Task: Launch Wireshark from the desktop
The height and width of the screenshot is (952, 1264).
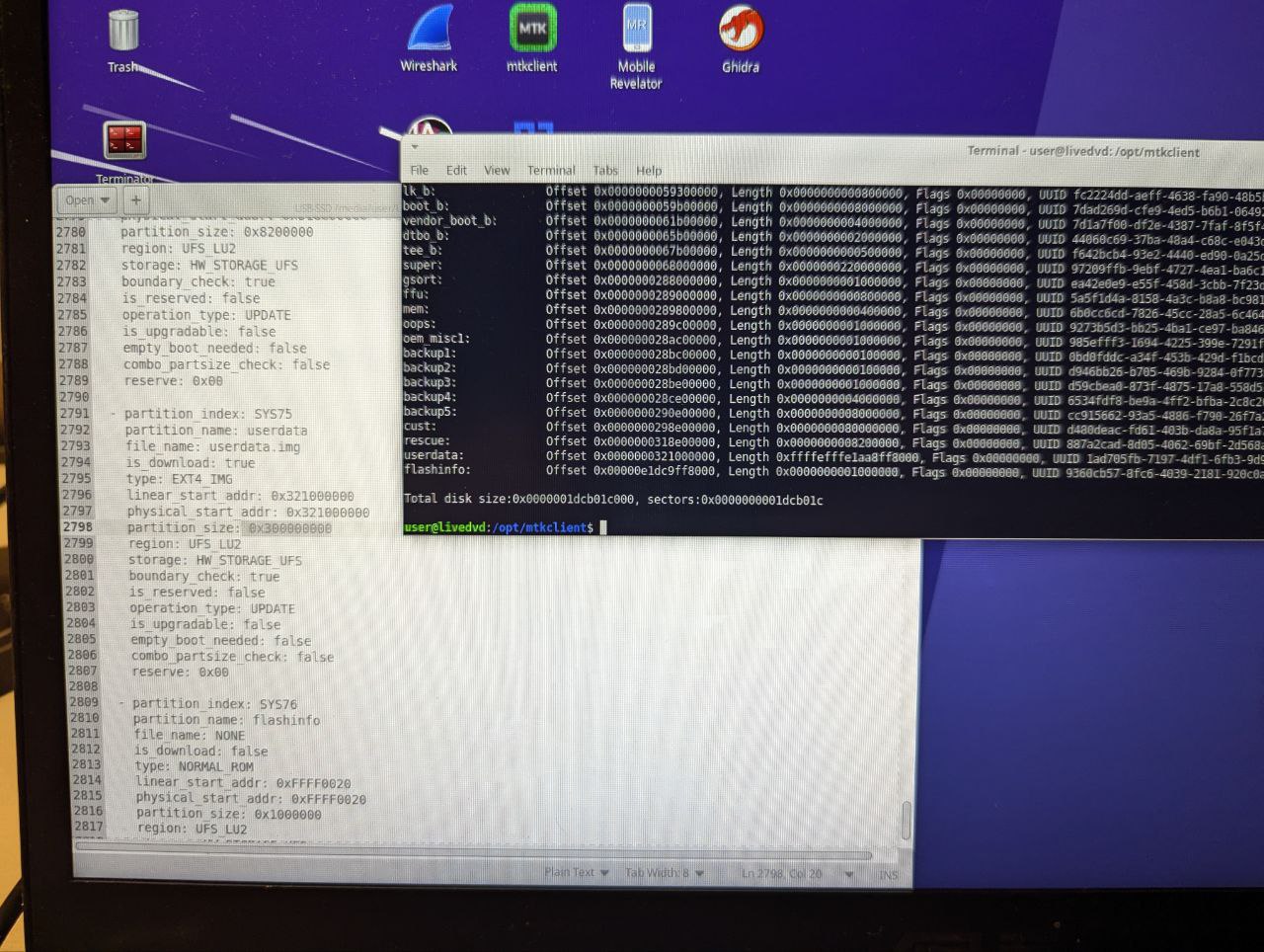Action: [429, 40]
